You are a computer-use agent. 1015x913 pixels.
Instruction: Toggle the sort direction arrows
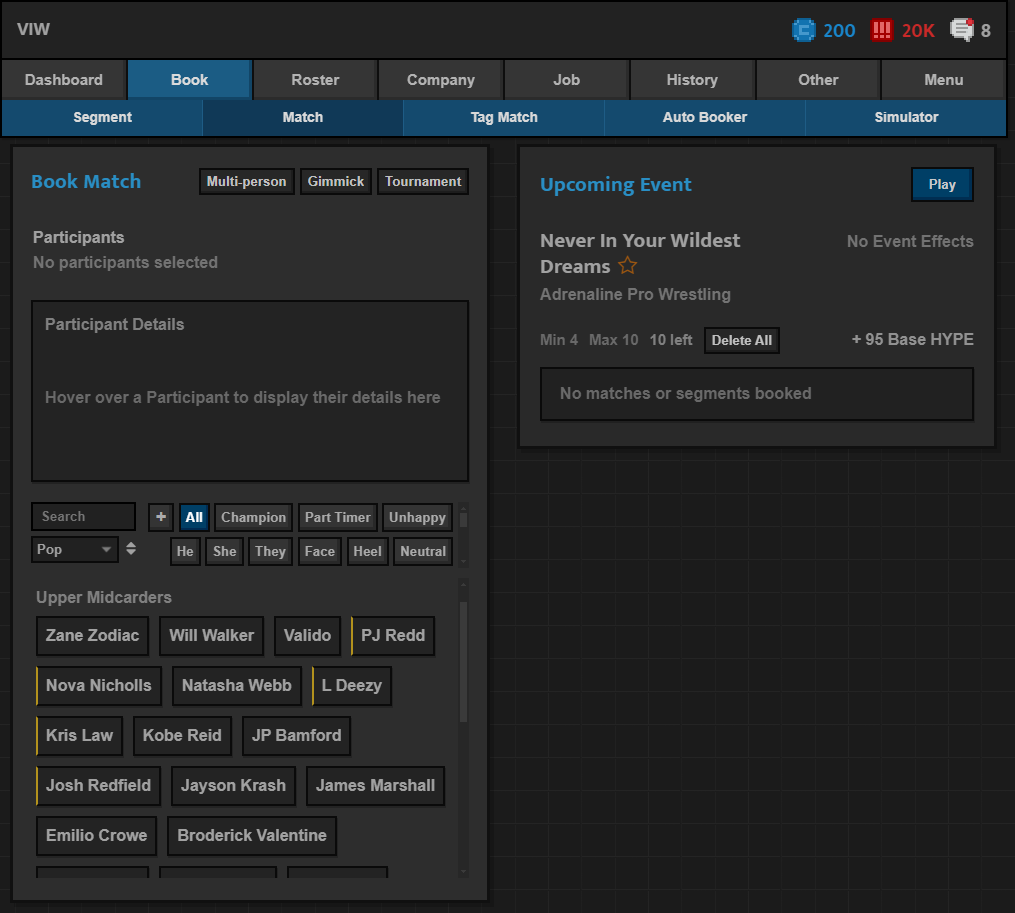pos(131,549)
